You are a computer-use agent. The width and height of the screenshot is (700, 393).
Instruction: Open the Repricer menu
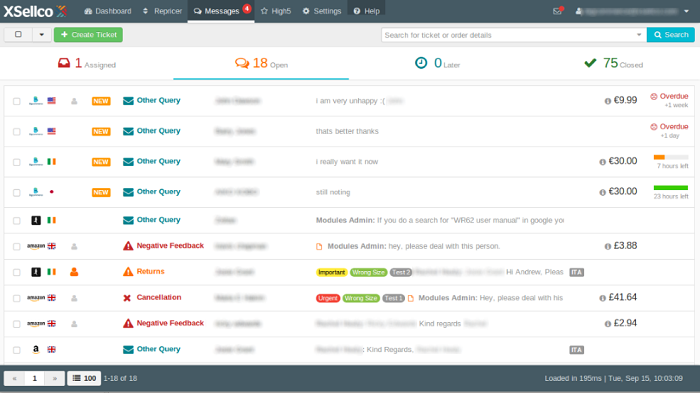(162, 11)
